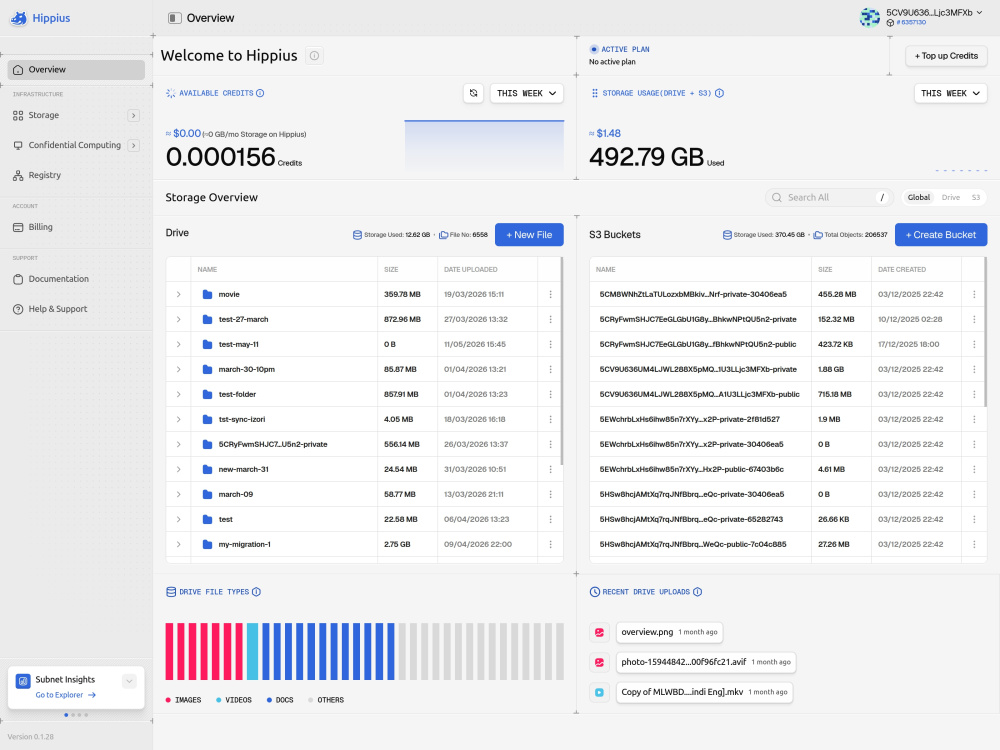
Task: Click the image icon beside the .avif upload
Action: tap(599, 662)
